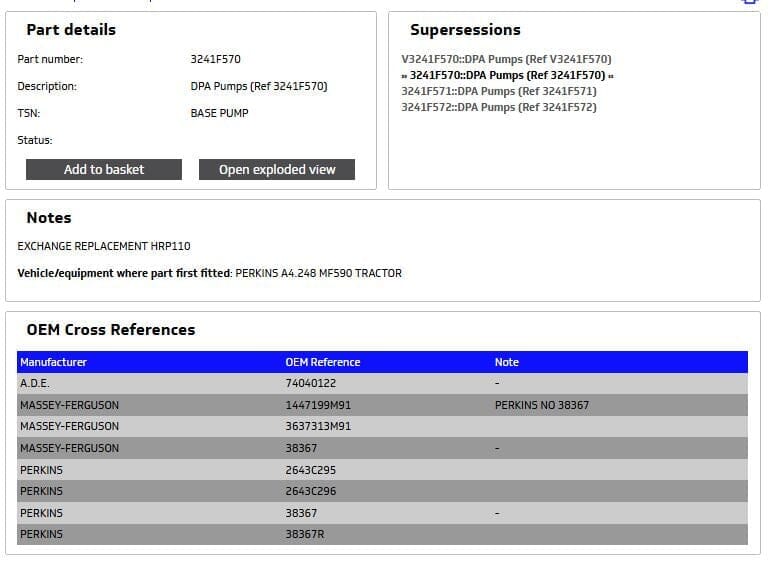Select Perkins reference 2643C296
Viewport: 775px width, 568px height.
(311, 491)
